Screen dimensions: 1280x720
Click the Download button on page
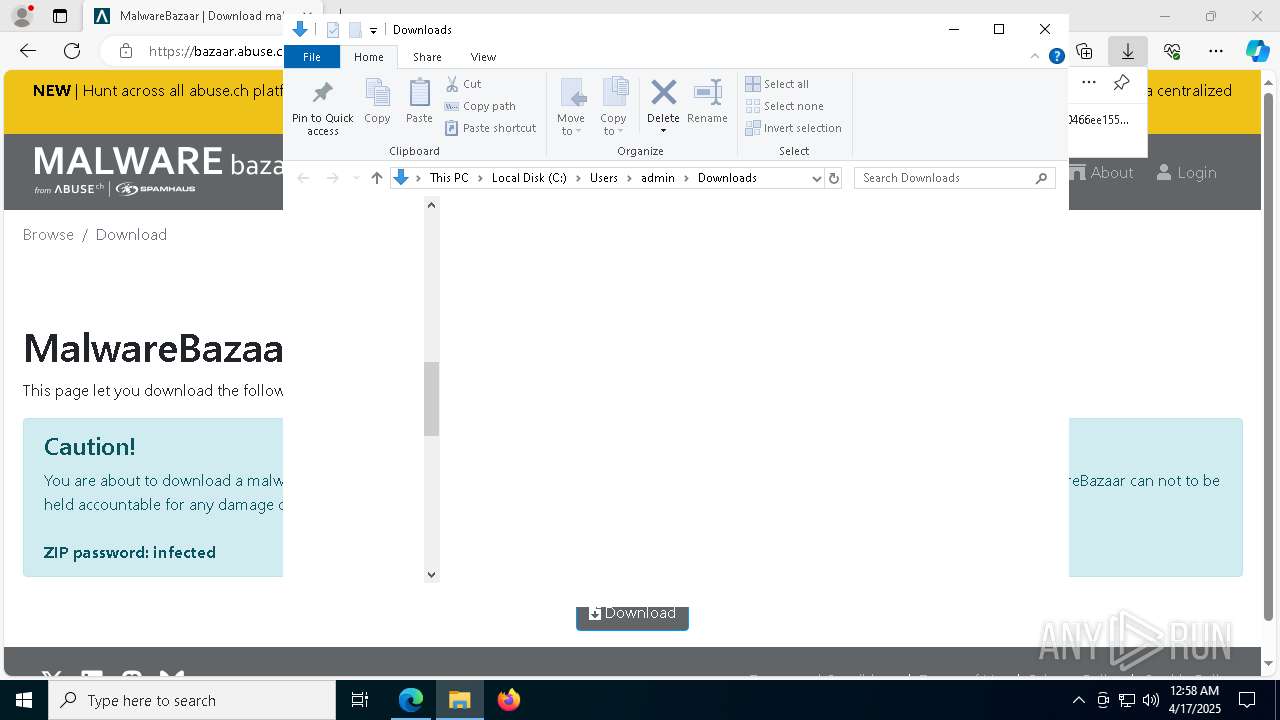click(x=632, y=615)
